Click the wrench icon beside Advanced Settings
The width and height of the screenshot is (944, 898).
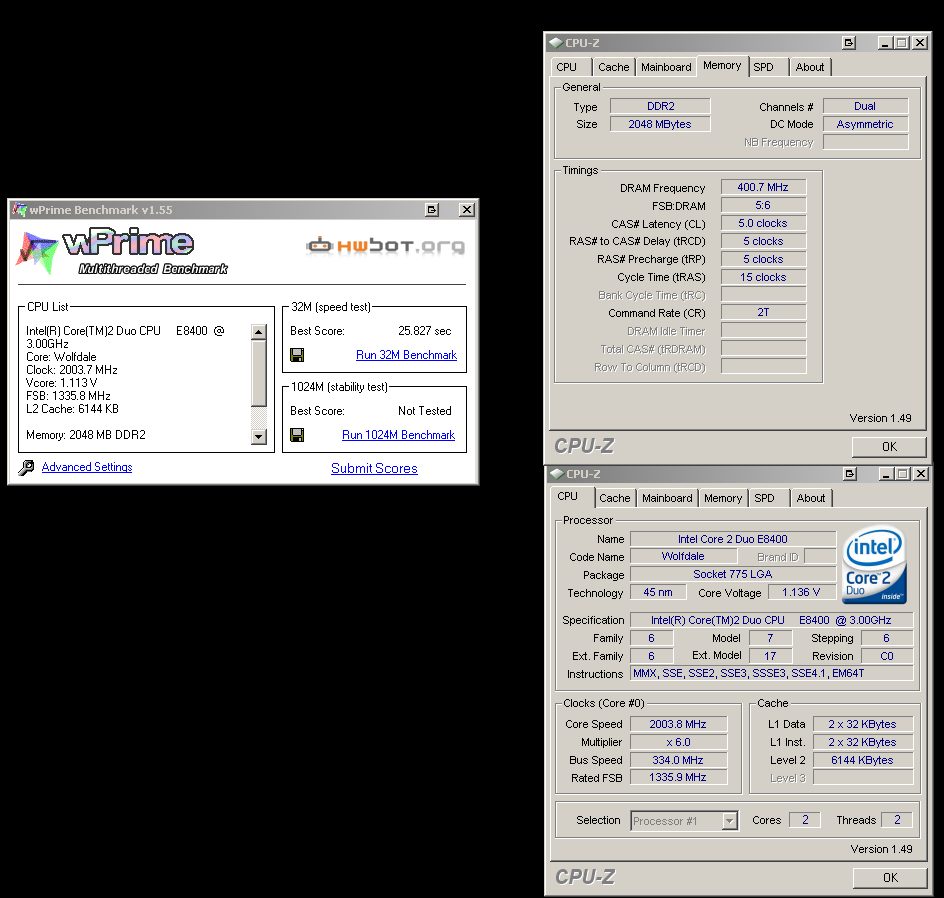click(26, 468)
